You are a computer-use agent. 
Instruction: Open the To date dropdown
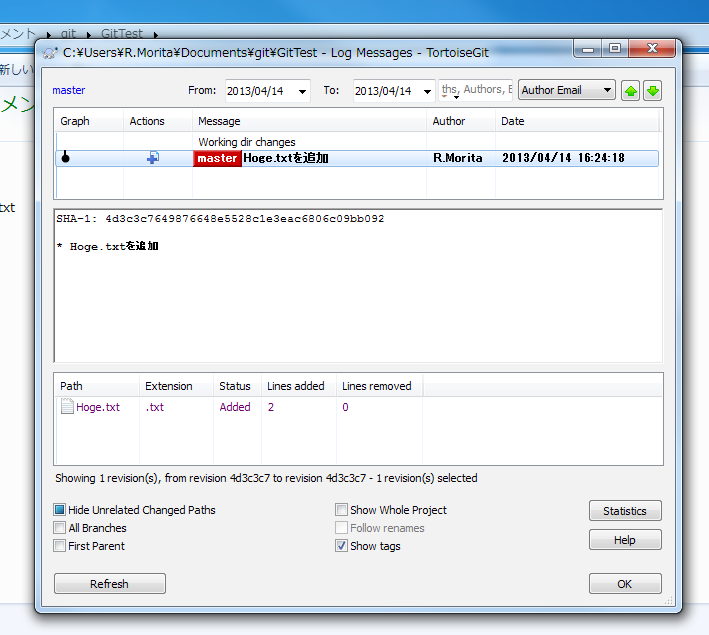pos(427,91)
